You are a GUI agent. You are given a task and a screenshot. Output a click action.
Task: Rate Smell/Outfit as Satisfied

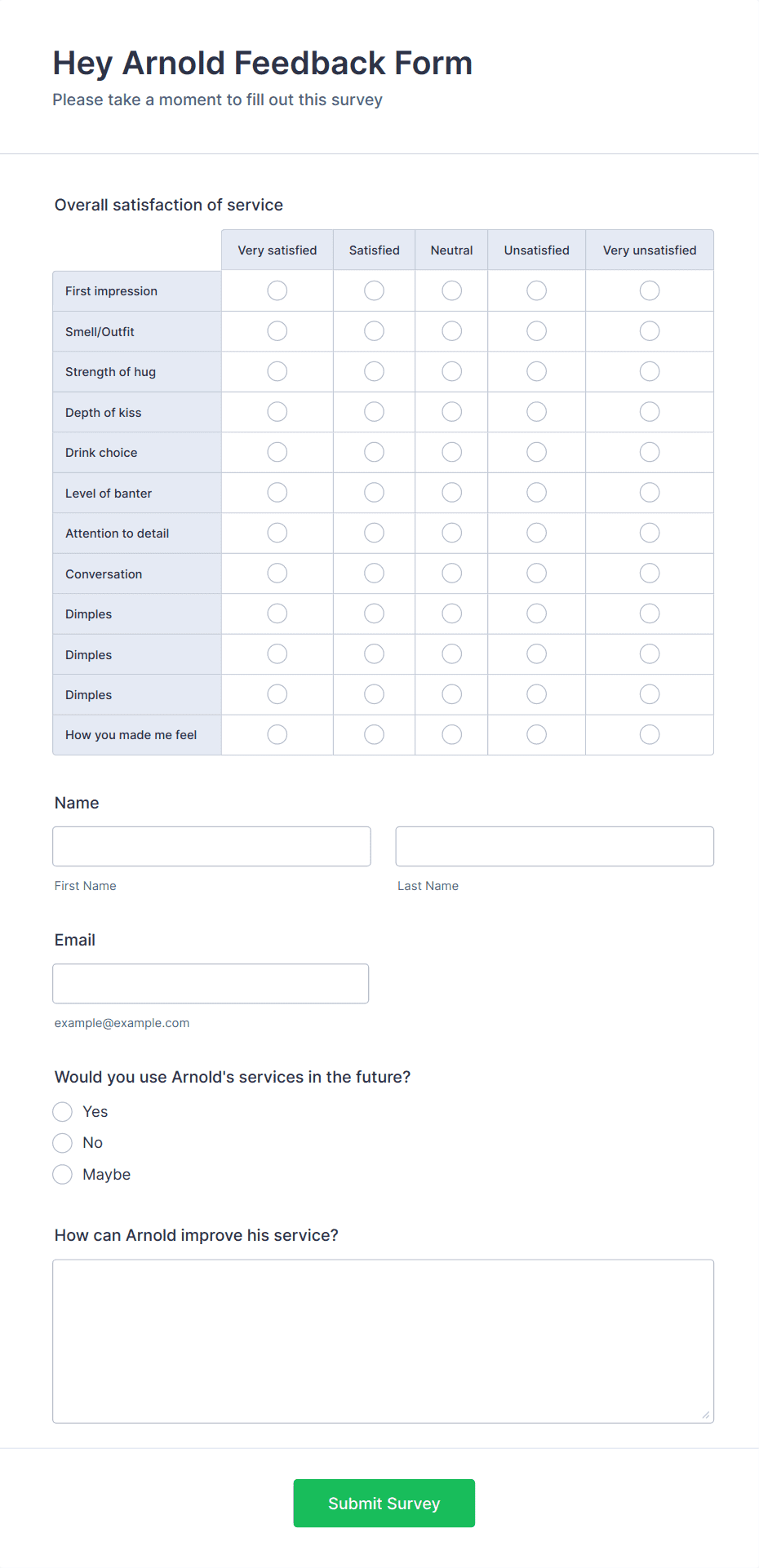click(x=374, y=331)
